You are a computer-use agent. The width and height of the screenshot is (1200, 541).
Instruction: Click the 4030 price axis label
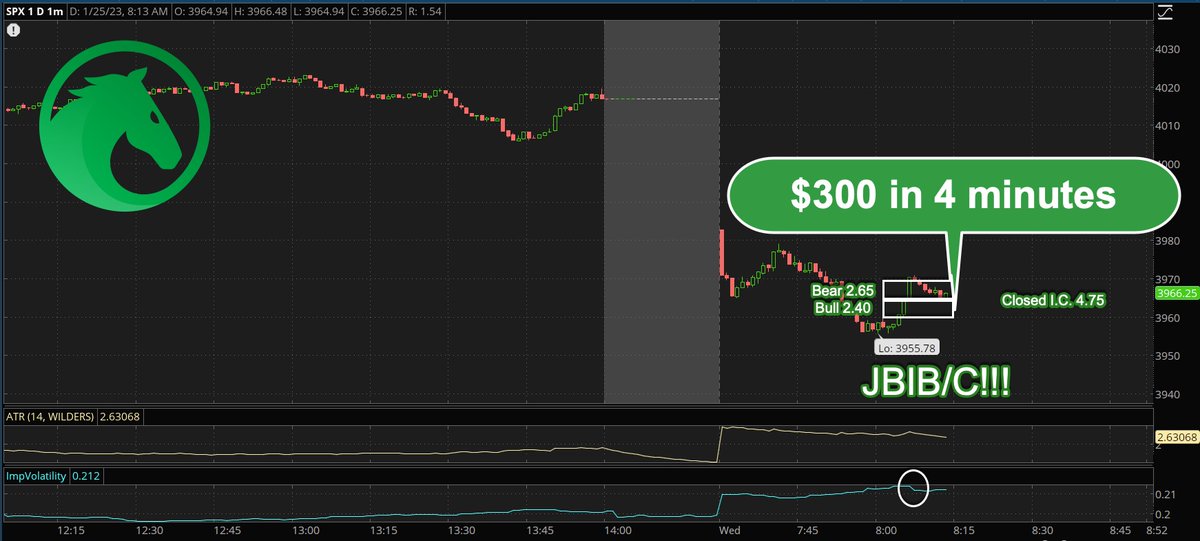pyautogui.click(x=1167, y=48)
